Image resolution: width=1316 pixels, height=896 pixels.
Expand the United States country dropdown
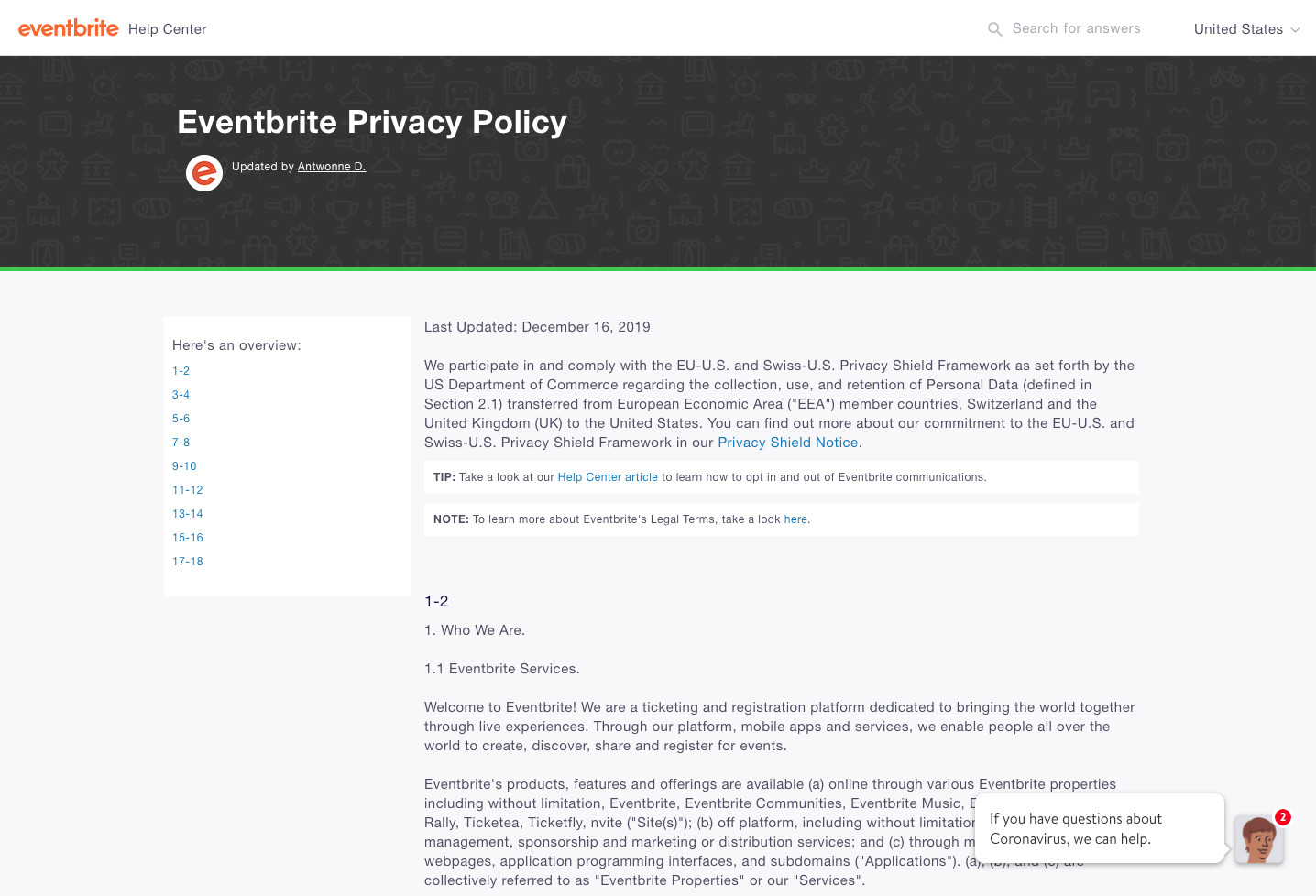[x=1246, y=29]
